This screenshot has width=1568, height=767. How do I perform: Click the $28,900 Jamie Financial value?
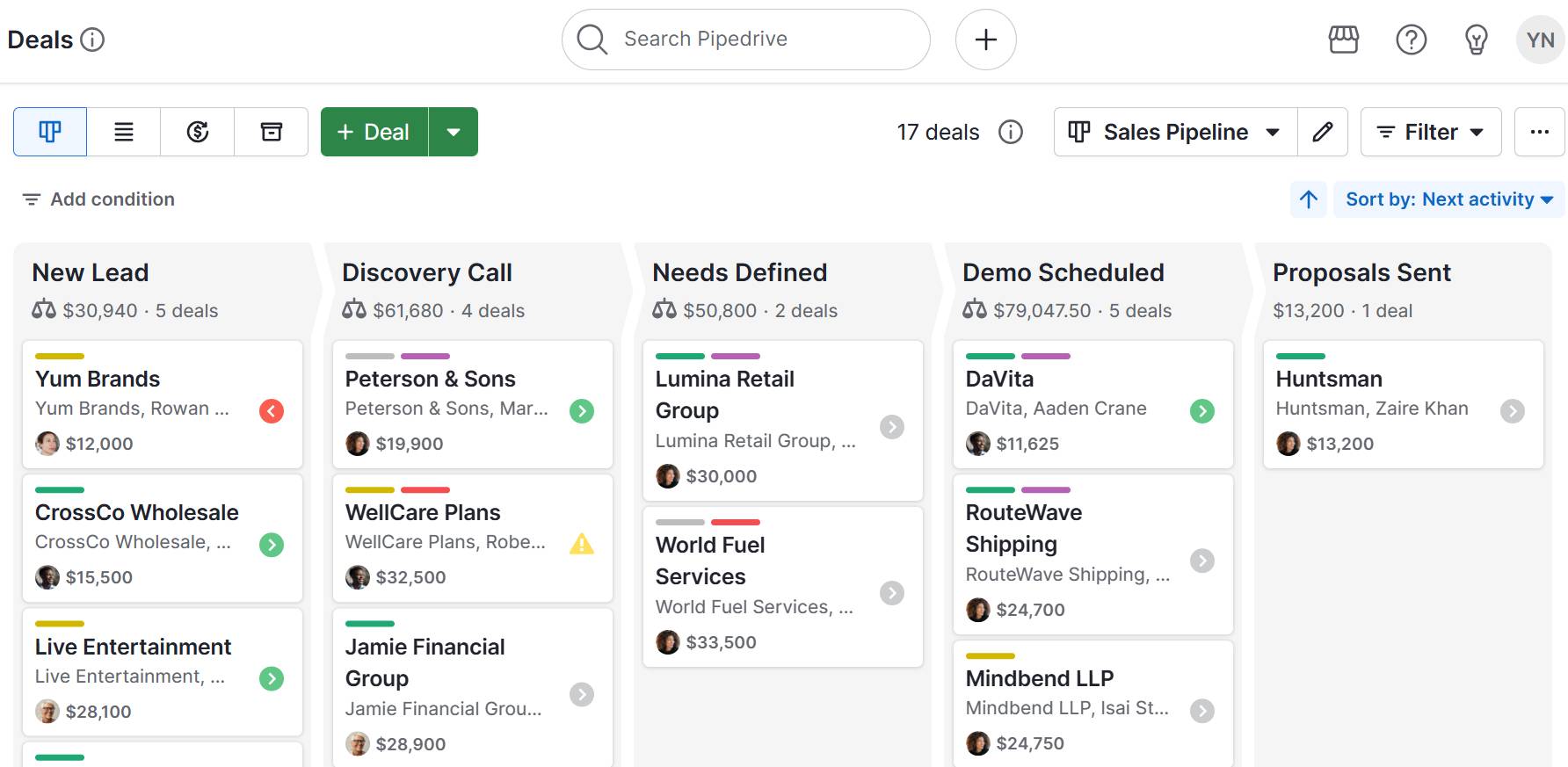click(410, 744)
